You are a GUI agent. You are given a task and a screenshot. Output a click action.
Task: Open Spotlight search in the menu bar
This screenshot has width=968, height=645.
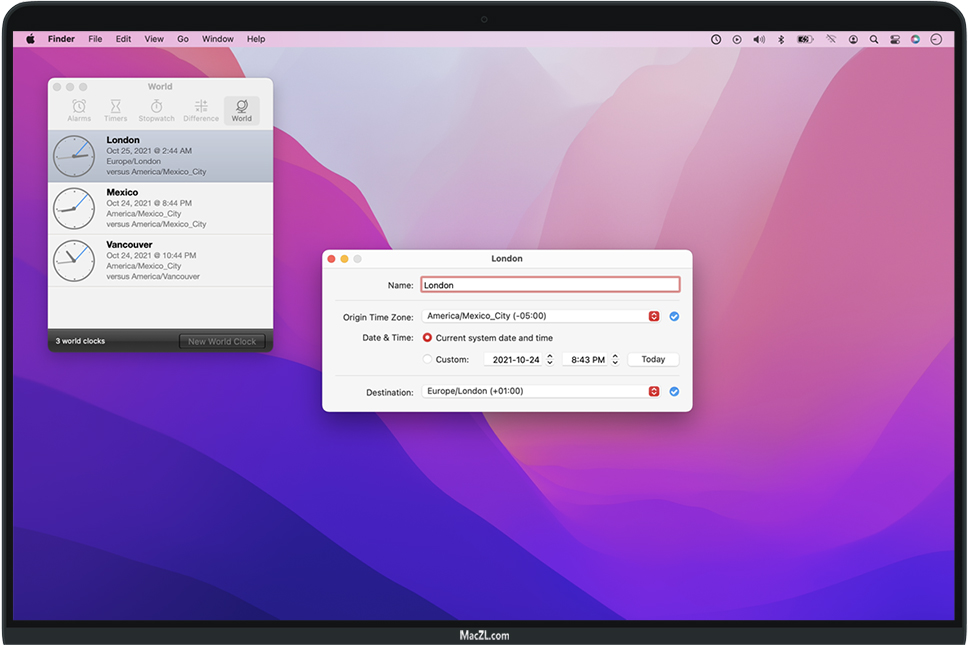click(x=873, y=39)
